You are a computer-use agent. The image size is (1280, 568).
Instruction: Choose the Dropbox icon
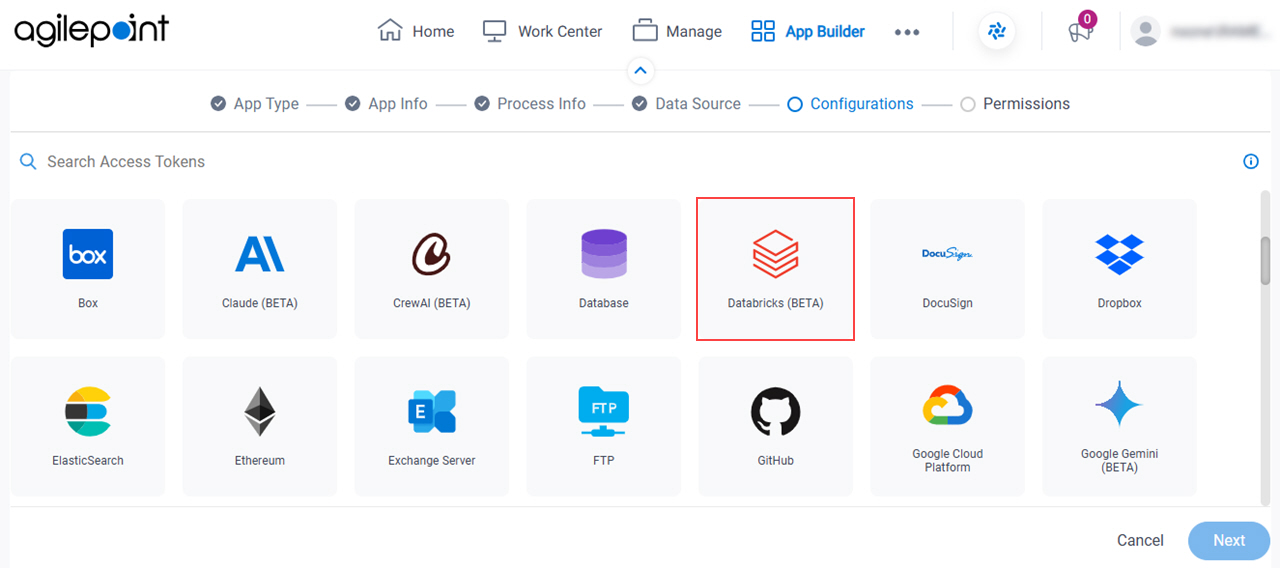1119,254
